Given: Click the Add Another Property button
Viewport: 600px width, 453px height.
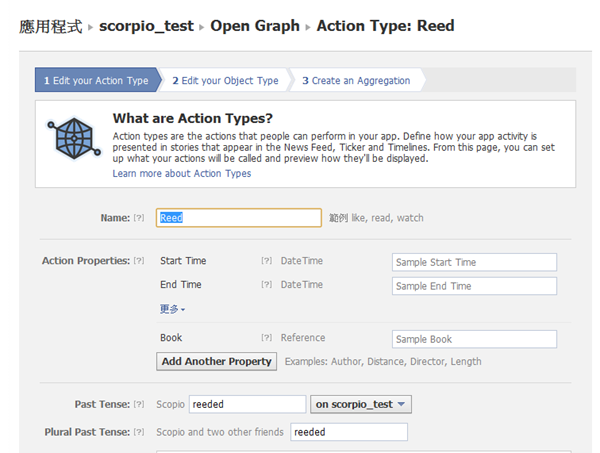Looking at the screenshot, I should pyautogui.click(x=216, y=361).
